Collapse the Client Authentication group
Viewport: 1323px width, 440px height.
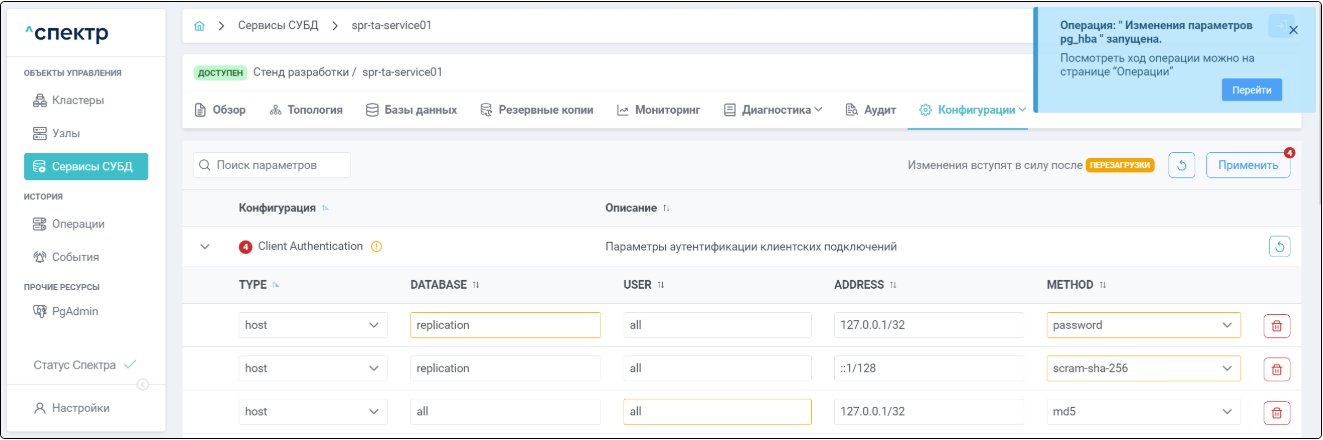[205, 247]
